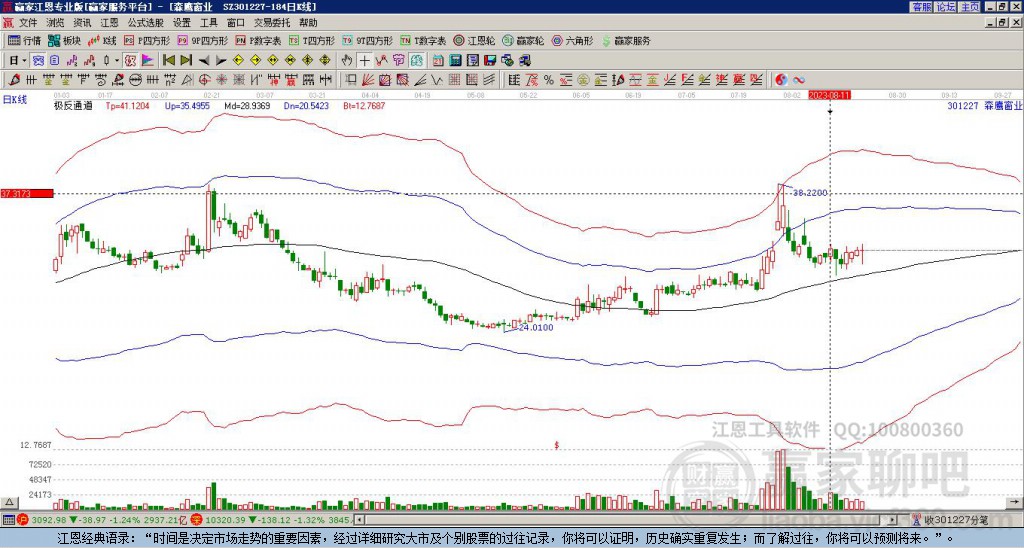The width and height of the screenshot is (1024, 548).
Task: Click the save floppy-disk icon
Action: click(490, 61)
